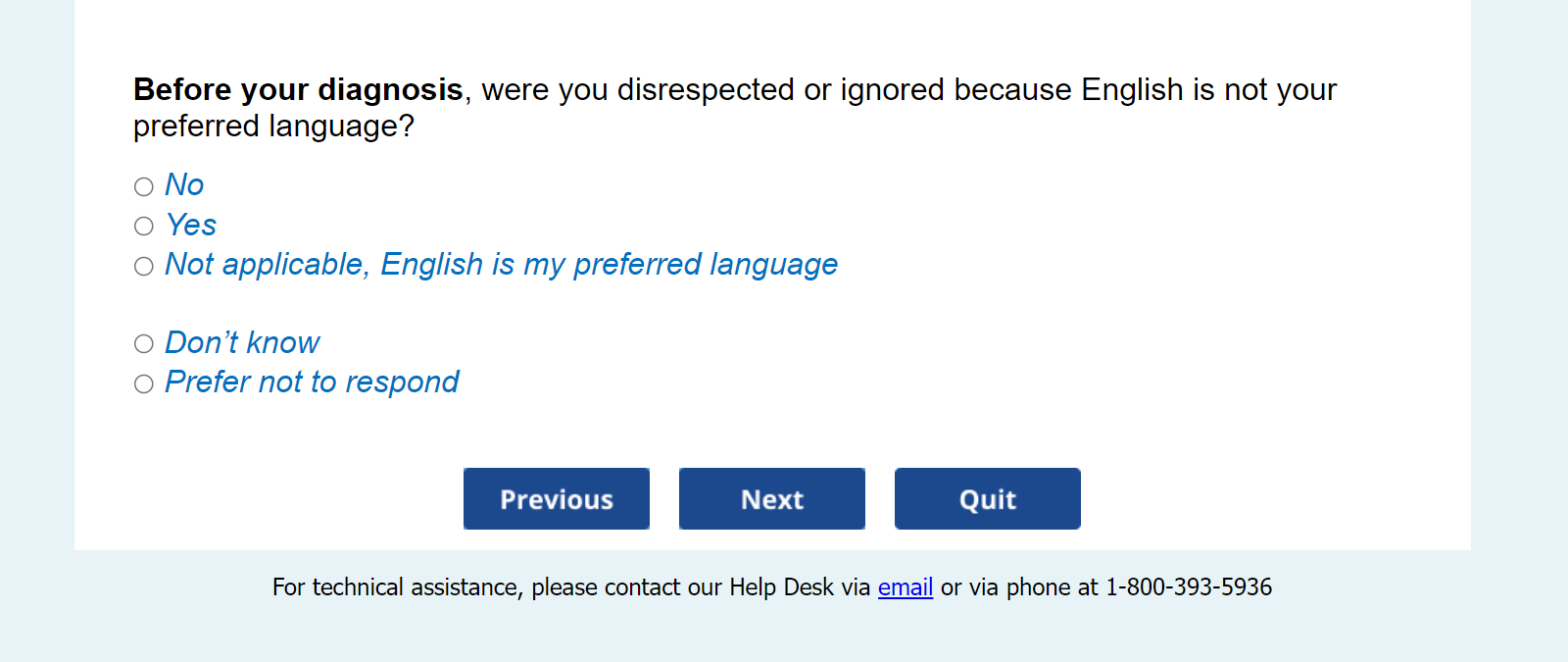Viewport: 1568px width, 662px height.
Task: Exit the survey with Quit button
Action: tap(987, 499)
